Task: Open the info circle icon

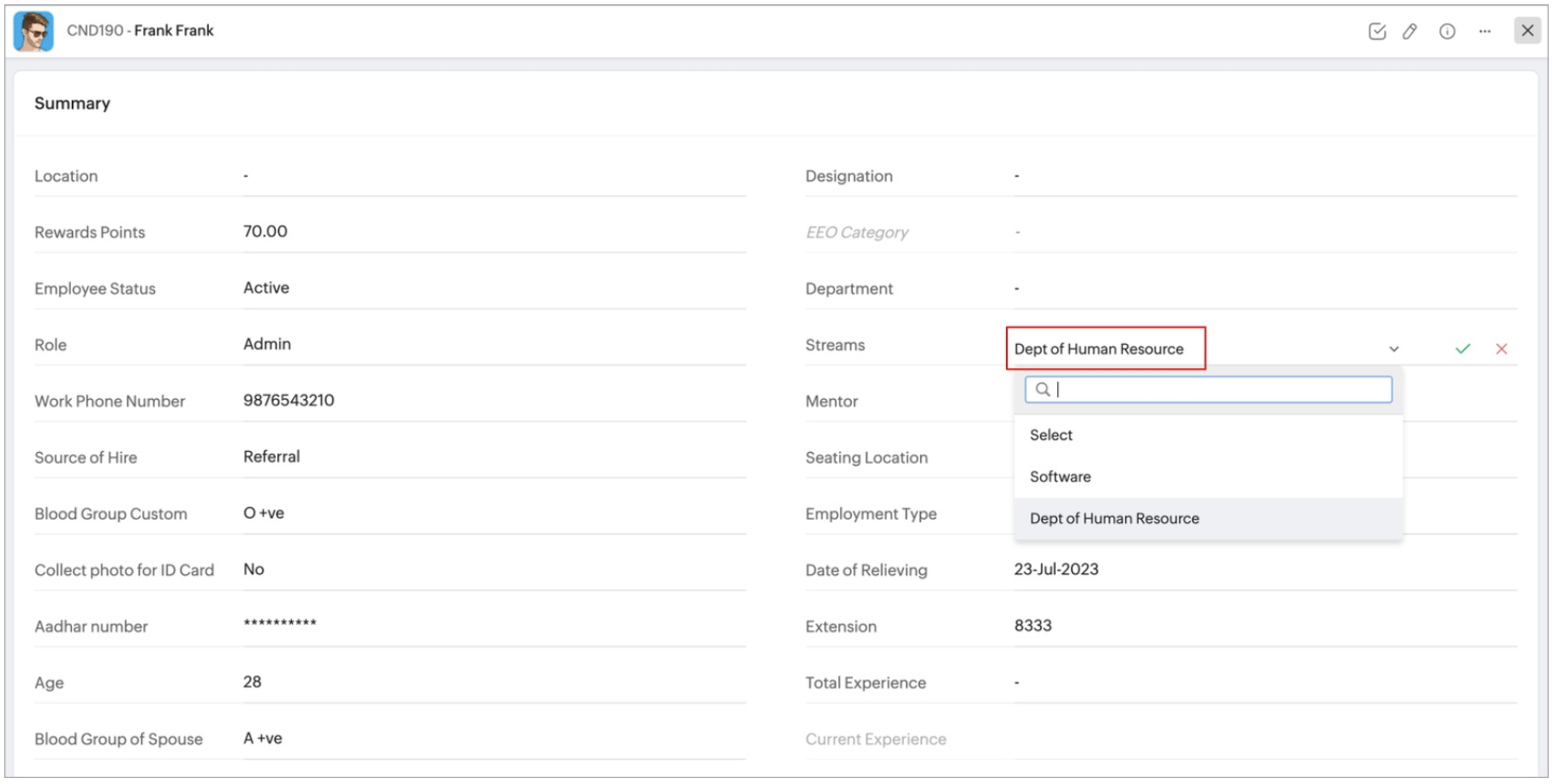Action: click(1447, 32)
